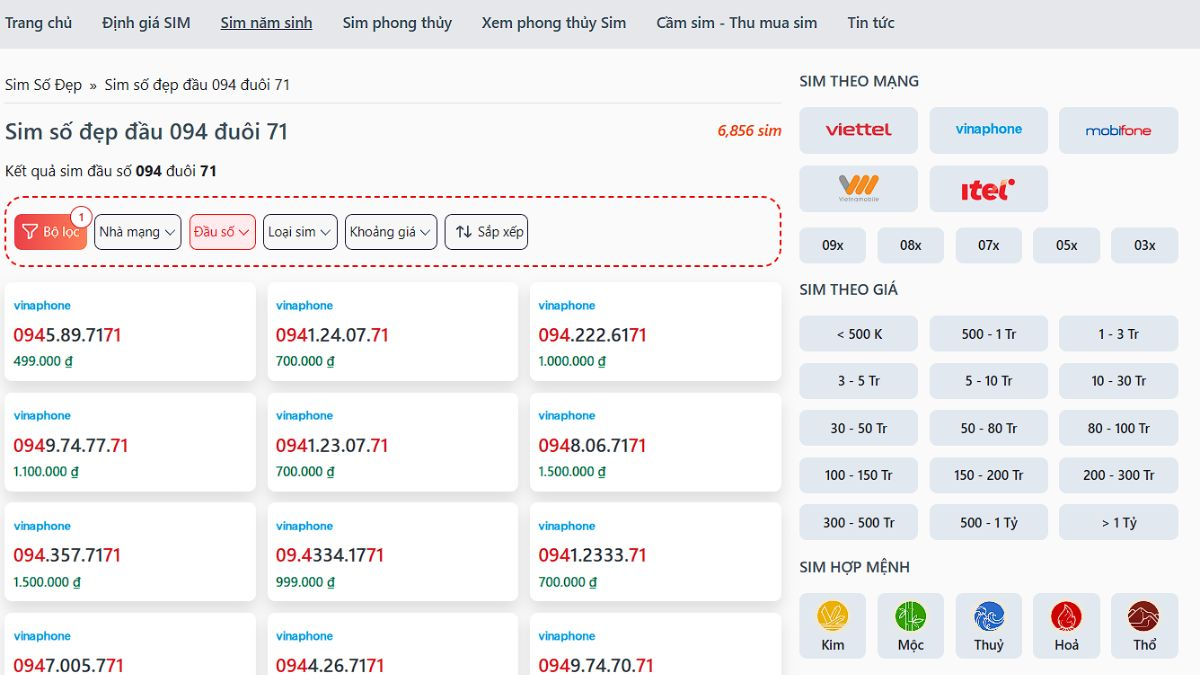Pick the Mobifone network logo
1200x675 pixels.
point(1118,130)
